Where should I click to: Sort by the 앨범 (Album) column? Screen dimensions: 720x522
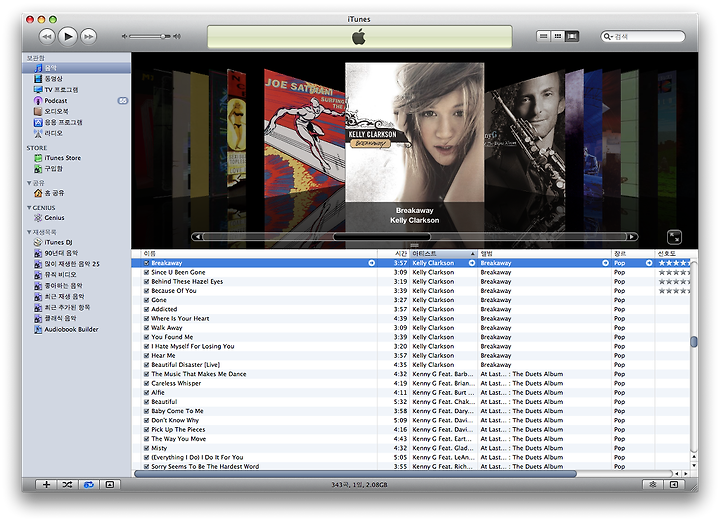tap(545, 254)
